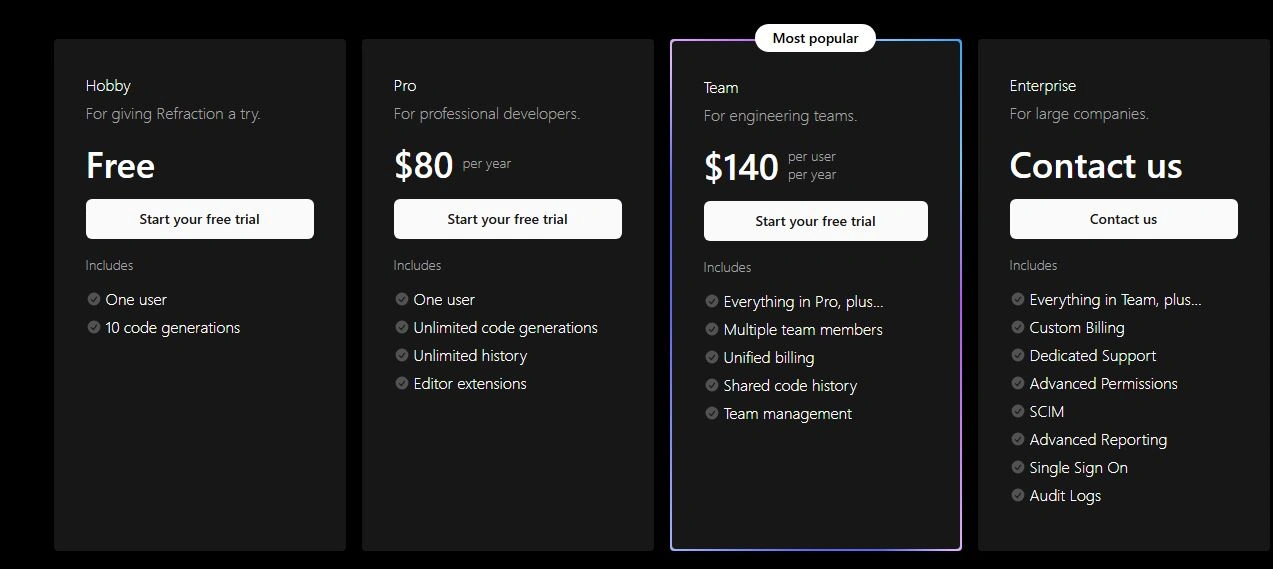Click the checkmark icon beside Unlimited code generations
The image size is (1273, 569).
[x=402, y=327]
